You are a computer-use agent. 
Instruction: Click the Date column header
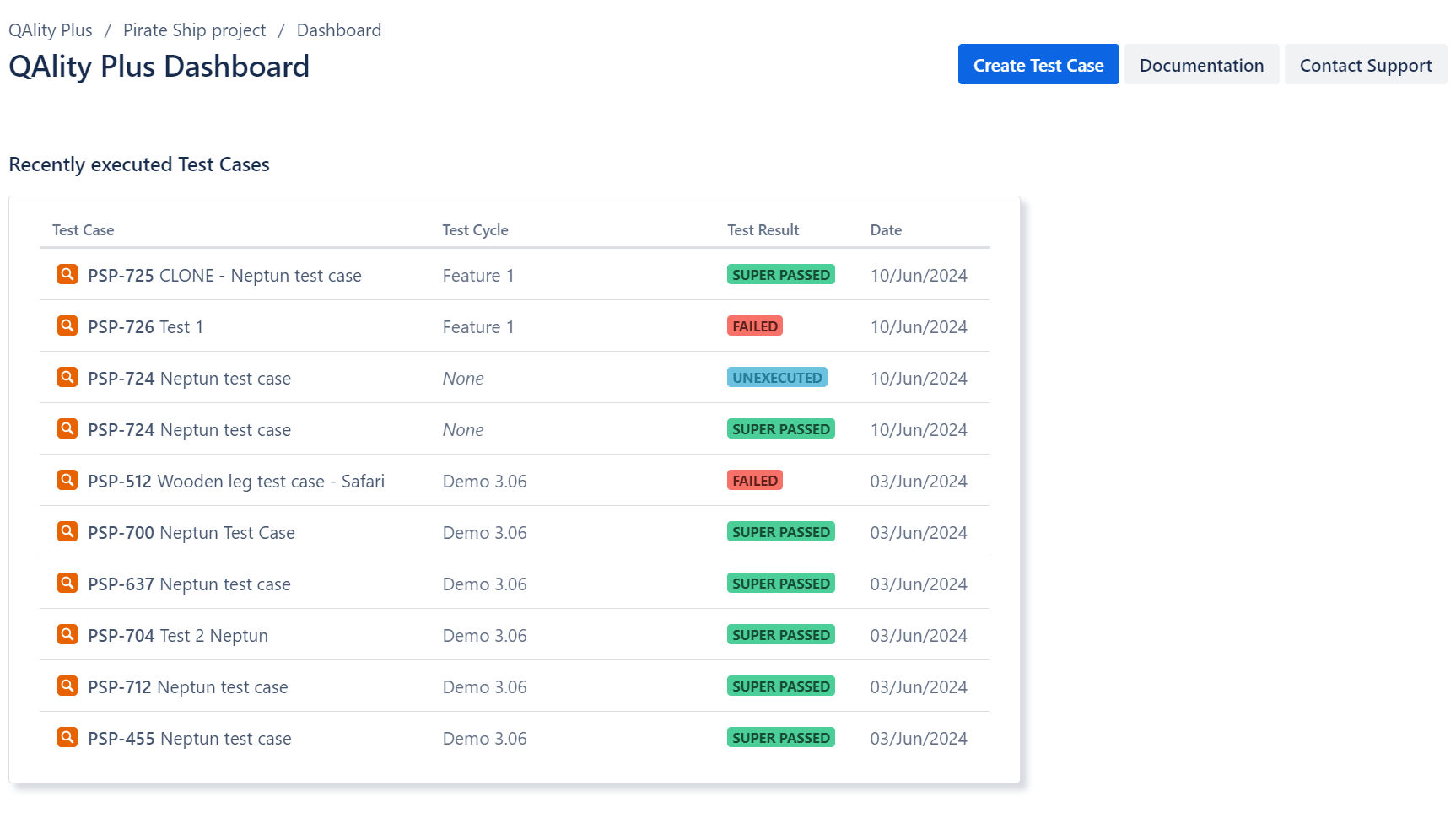(886, 229)
